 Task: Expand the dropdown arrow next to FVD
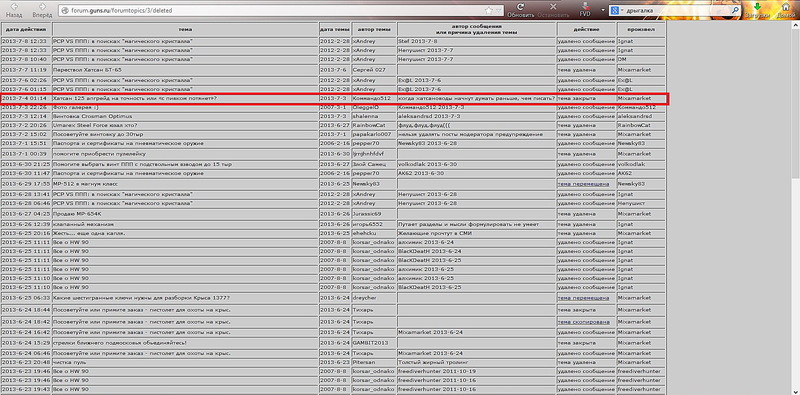[603, 10]
